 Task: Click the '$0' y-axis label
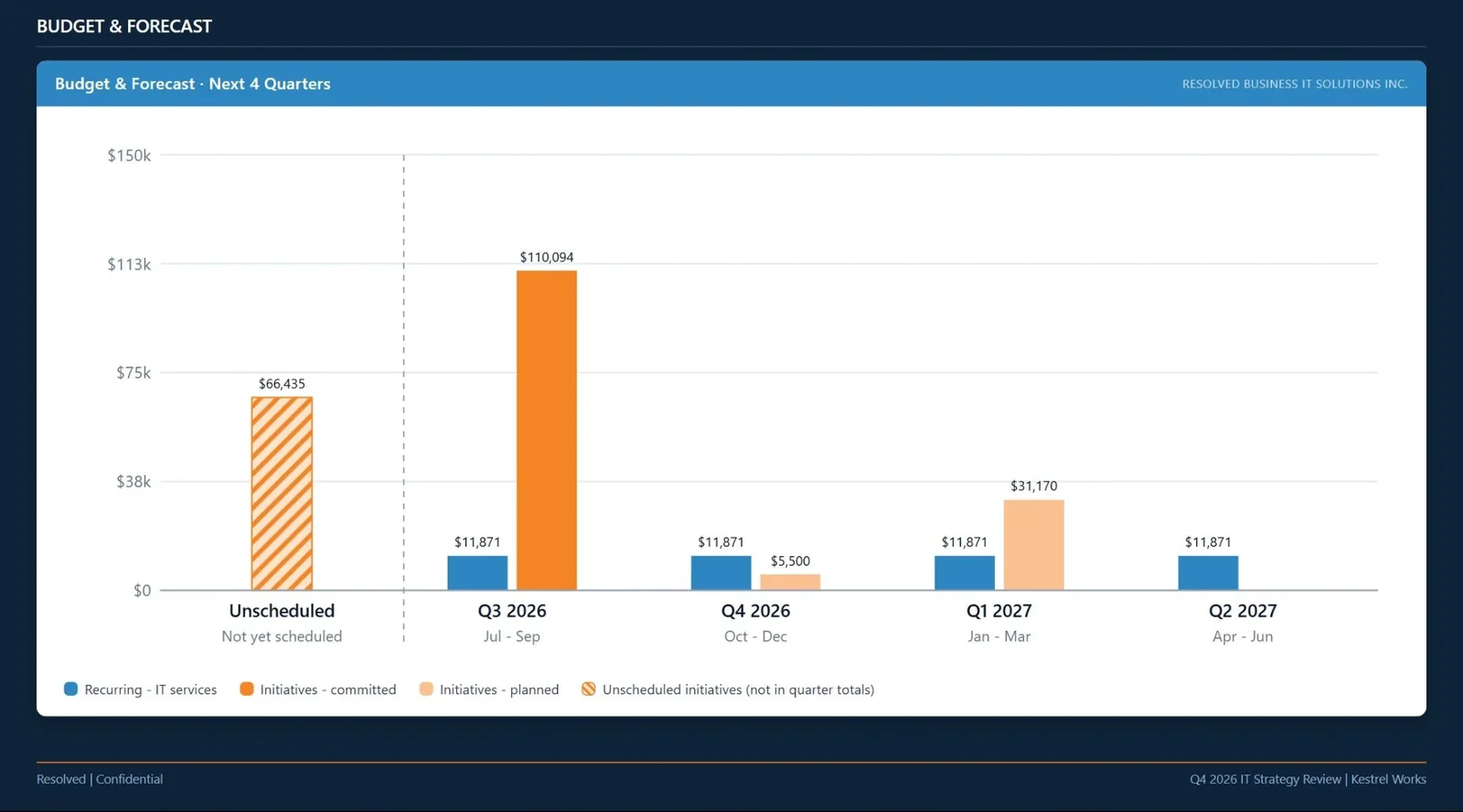[x=142, y=591]
